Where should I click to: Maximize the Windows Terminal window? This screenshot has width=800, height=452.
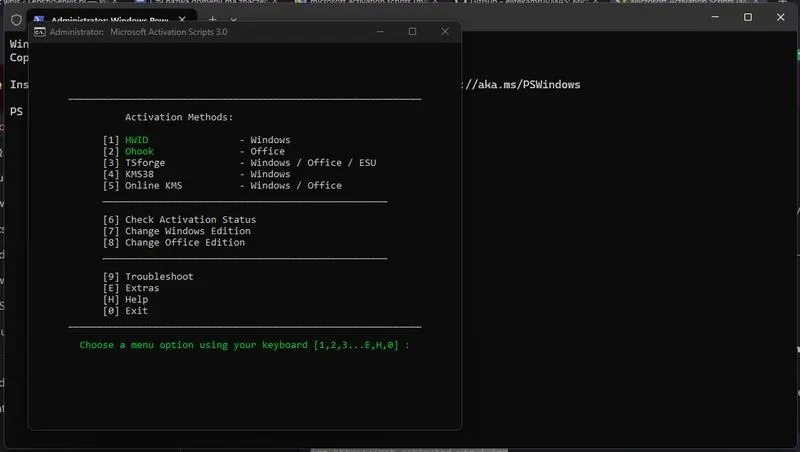[748, 17]
